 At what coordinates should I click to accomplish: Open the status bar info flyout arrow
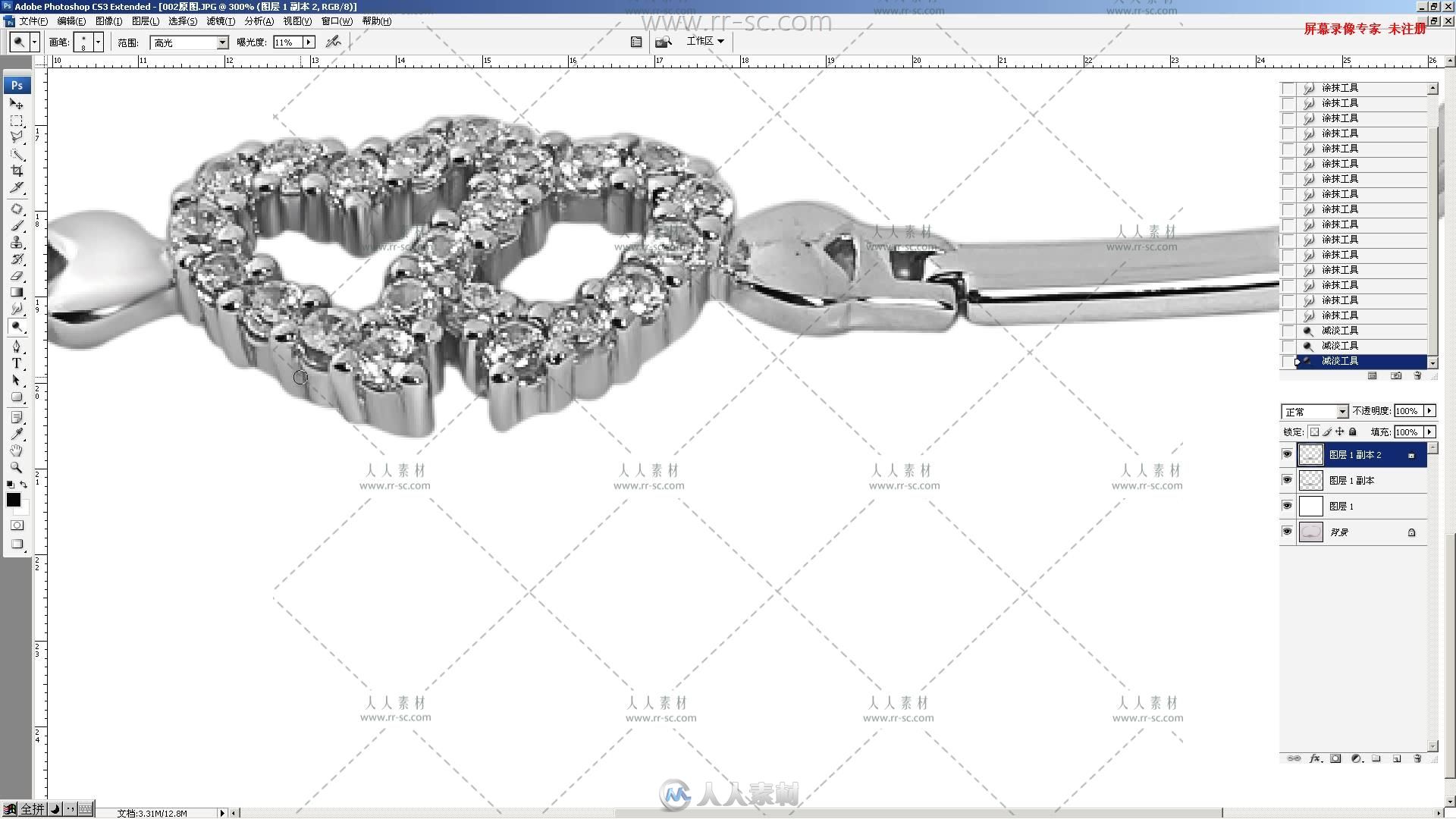click(x=222, y=813)
